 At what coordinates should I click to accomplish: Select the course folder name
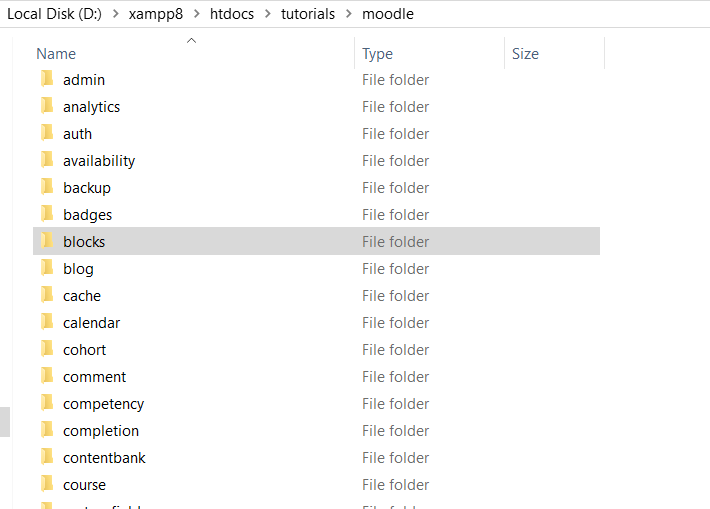84,485
